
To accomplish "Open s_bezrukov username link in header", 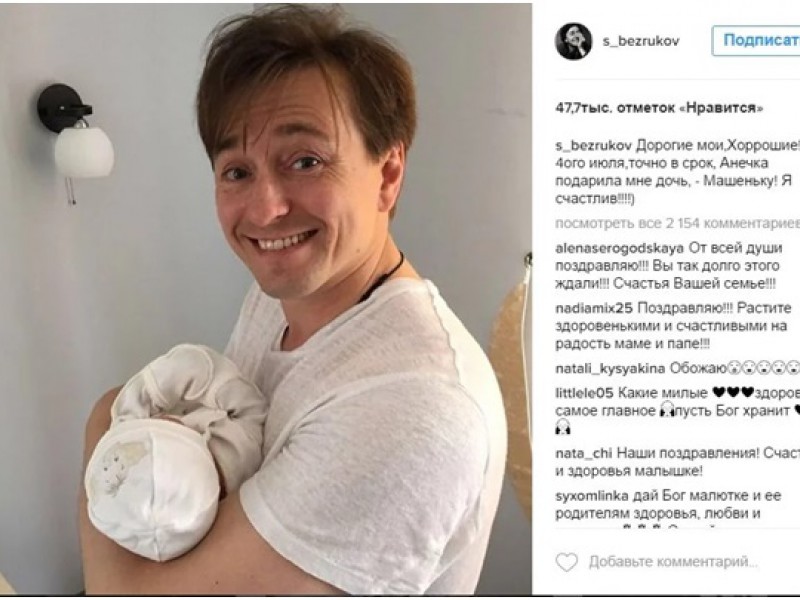I will [641, 41].
